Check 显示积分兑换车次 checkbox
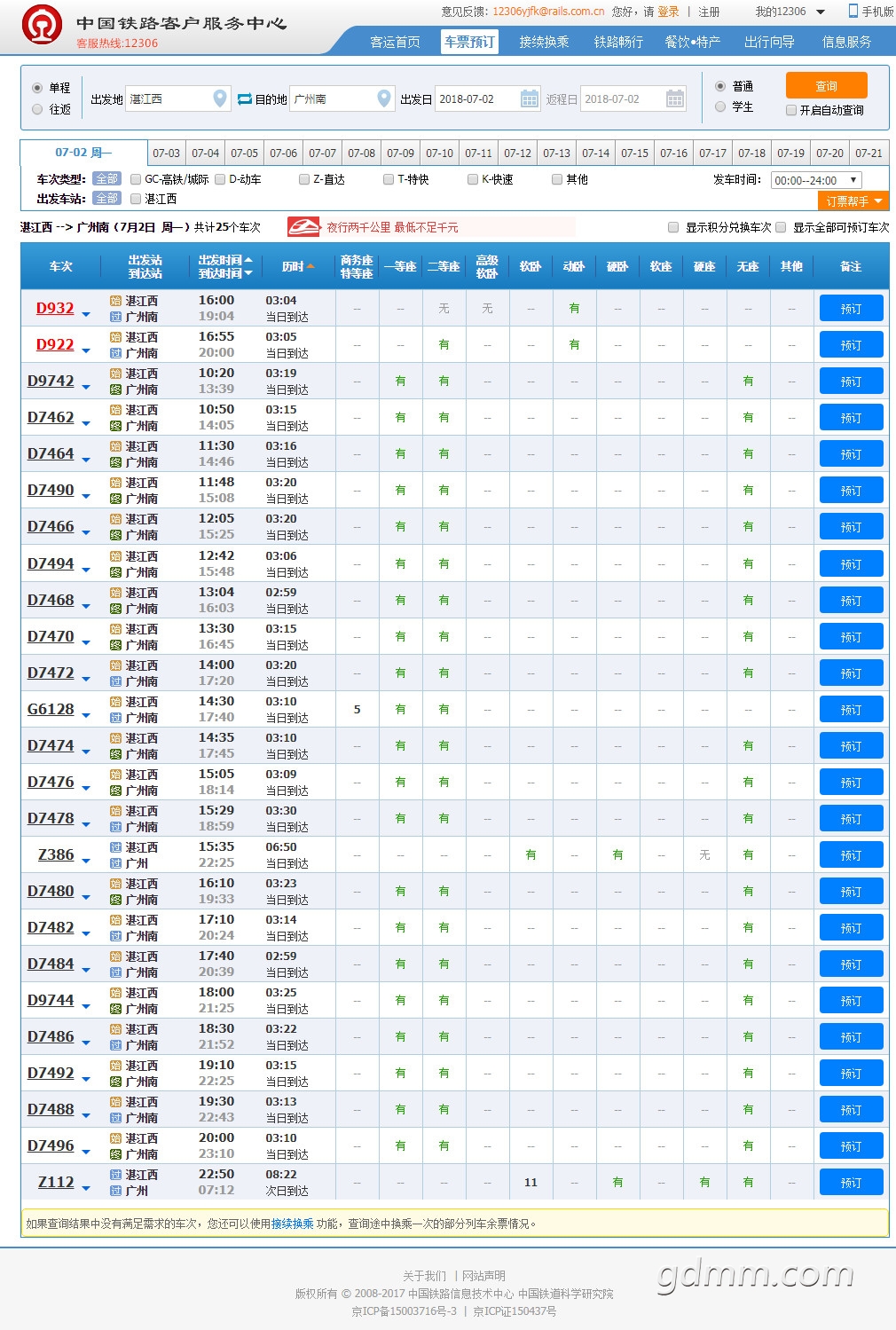 [673, 227]
